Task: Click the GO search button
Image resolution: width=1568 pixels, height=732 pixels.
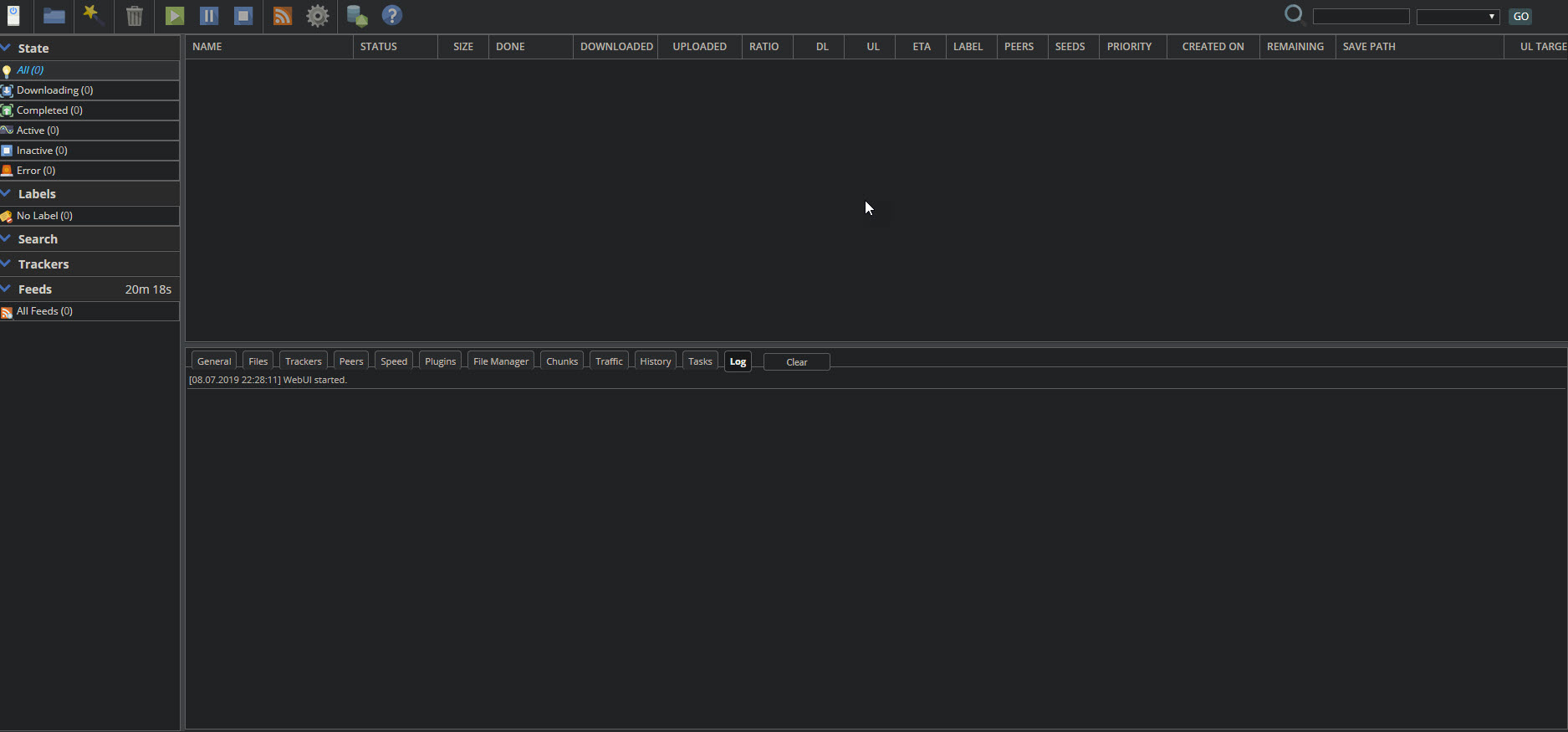Action: click(x=1521, y=17)
